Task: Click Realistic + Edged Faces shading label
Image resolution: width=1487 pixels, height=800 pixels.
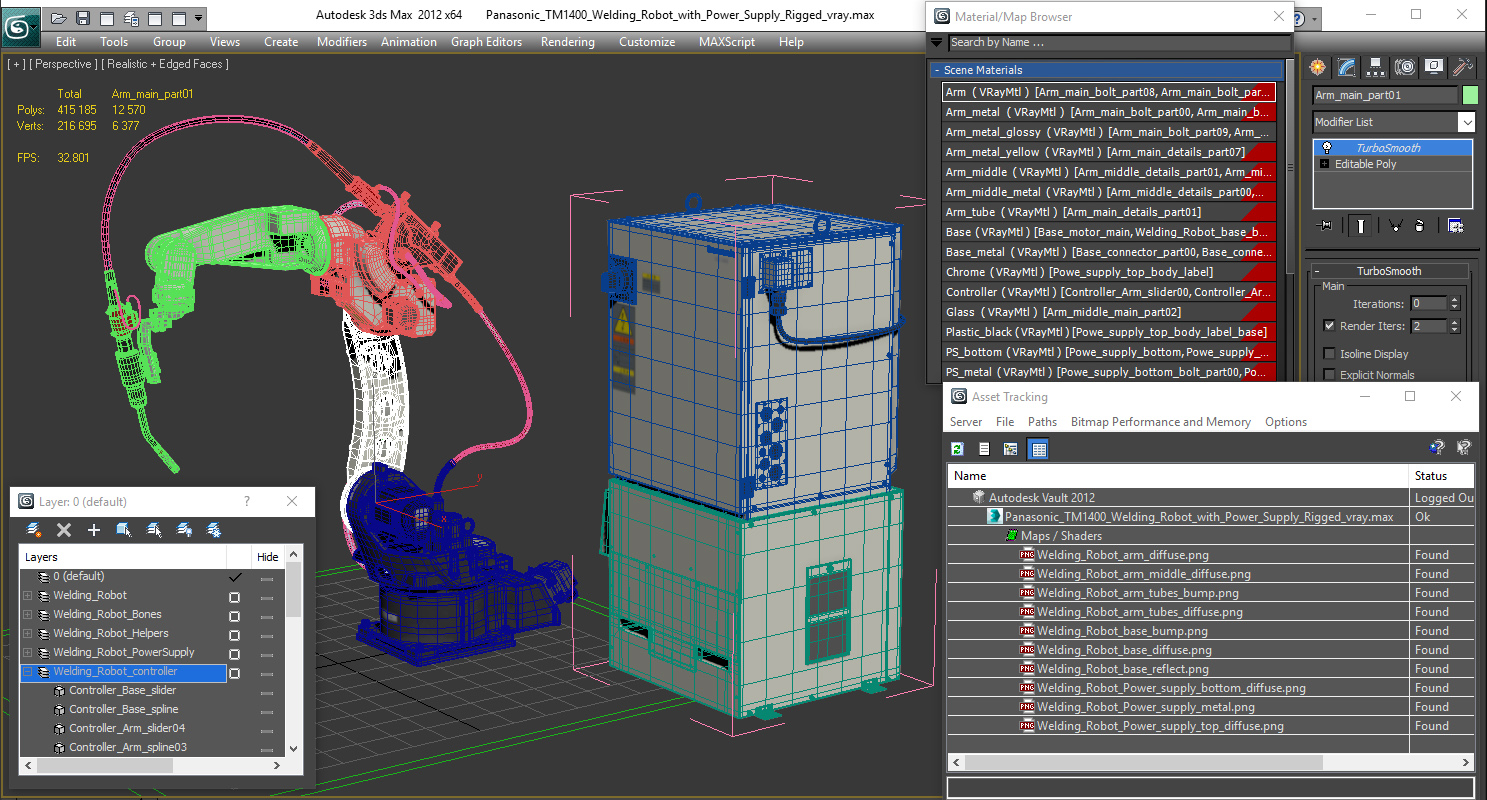Action: tap(164, 64)
